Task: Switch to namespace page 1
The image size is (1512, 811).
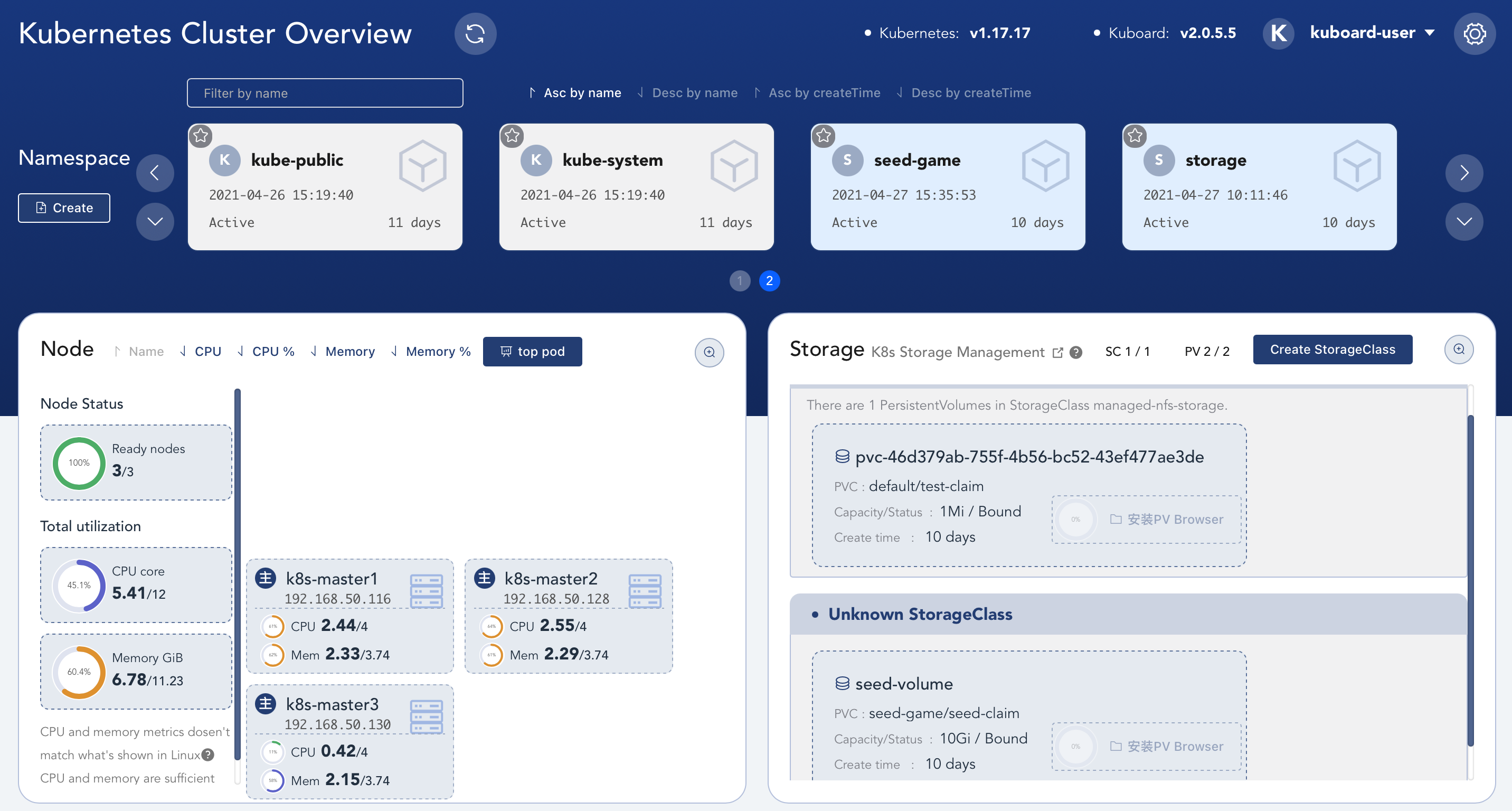Action: pos(740,280)
